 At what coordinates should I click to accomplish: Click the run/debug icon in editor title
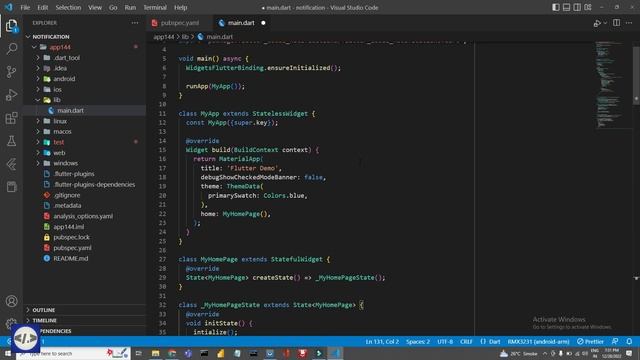coord(597,23)
